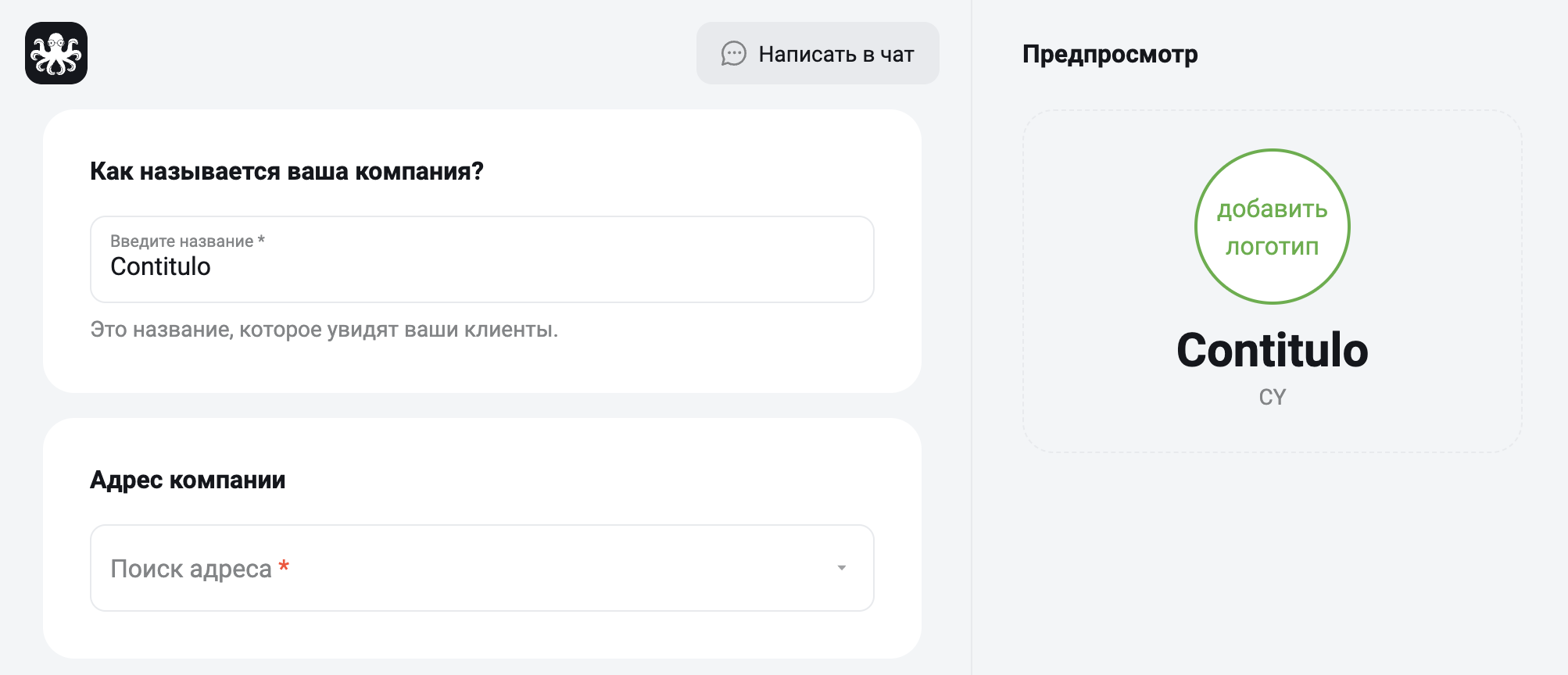Click the 'CY' country code in preview
The height and width of the screenshot is (675, 1568).
[x=1273, y=397]
